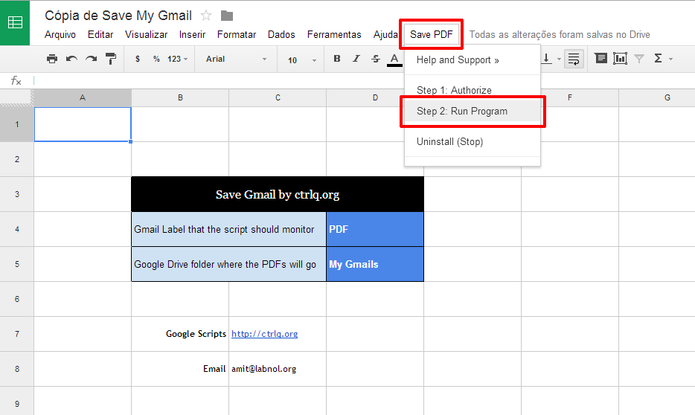Open the Ajuda menu
Viewport: 695px width, 415px height.
(385, 35)
